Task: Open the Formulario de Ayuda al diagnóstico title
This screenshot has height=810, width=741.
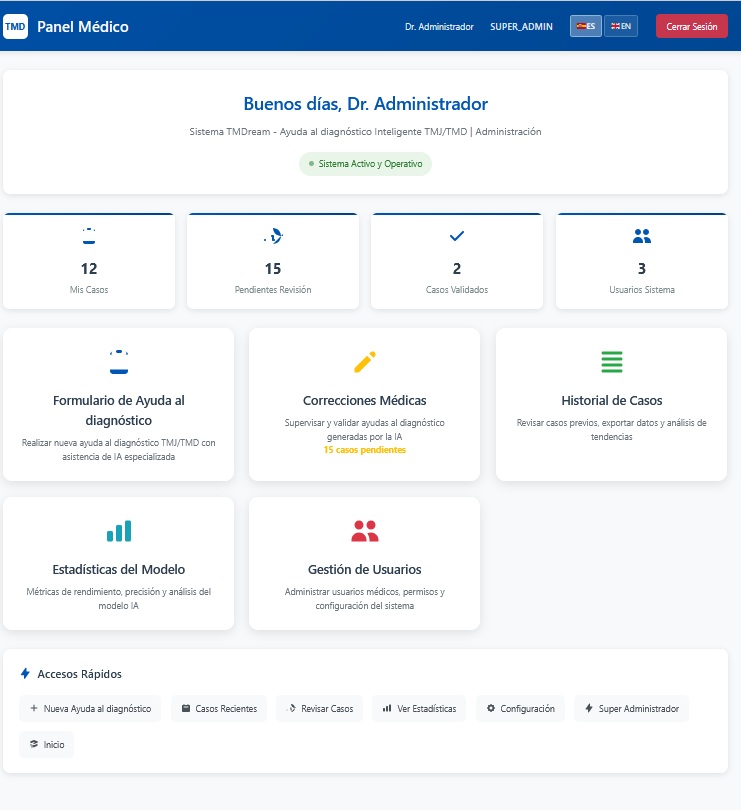Action: click(x=119, y=410)
